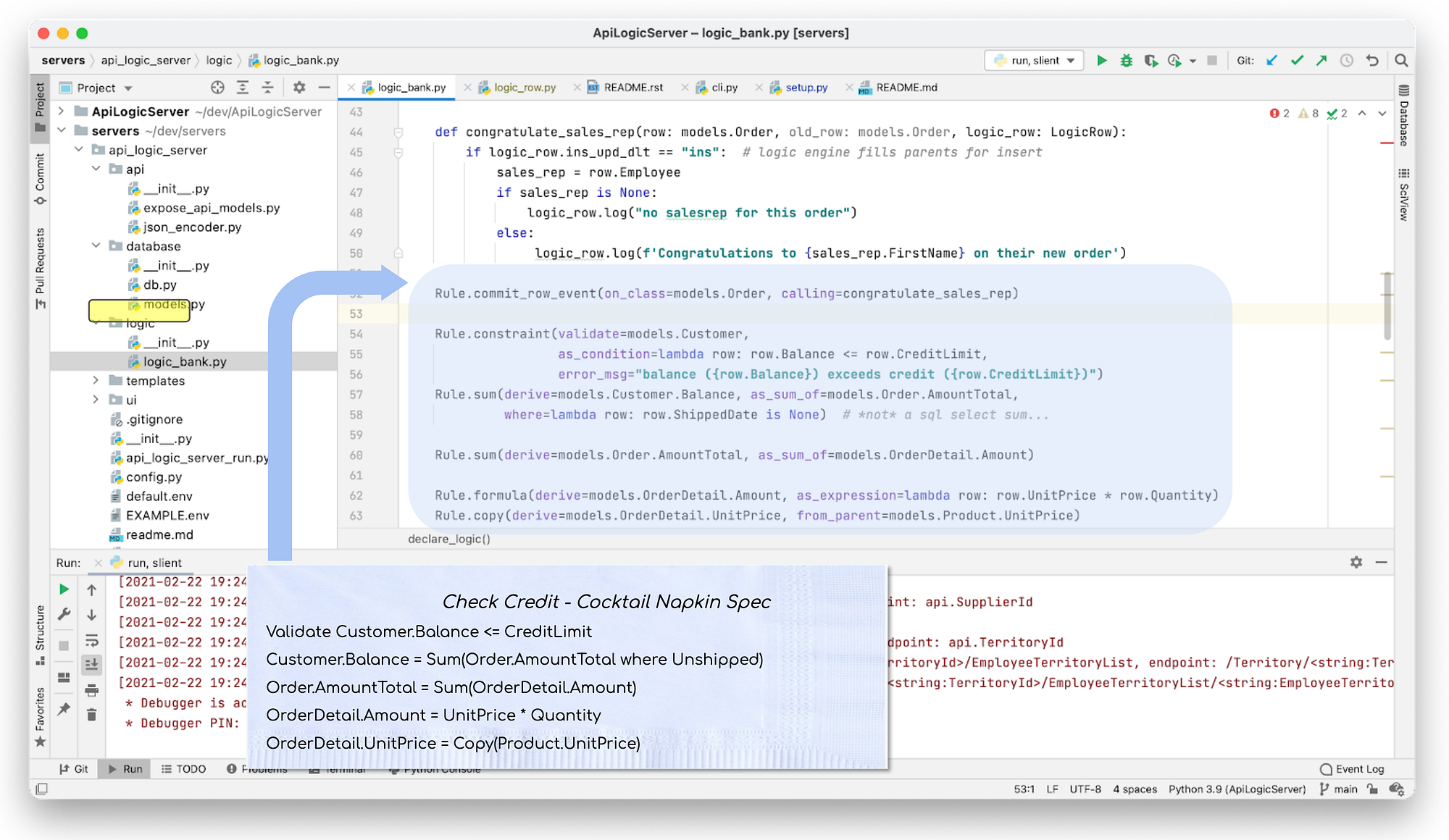The image size is (1449, 840).
Task: Clear the Run console using the trash icon
Action: point(92,715)
